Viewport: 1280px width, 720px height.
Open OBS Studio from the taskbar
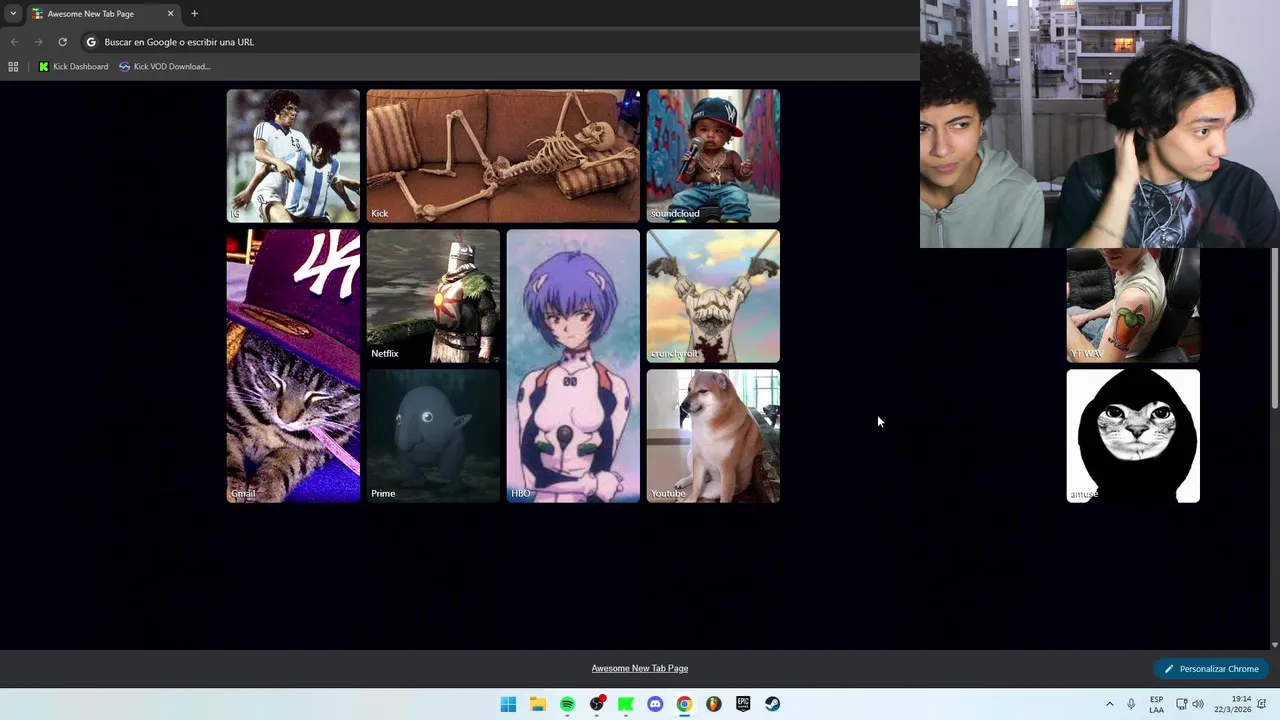597,704
